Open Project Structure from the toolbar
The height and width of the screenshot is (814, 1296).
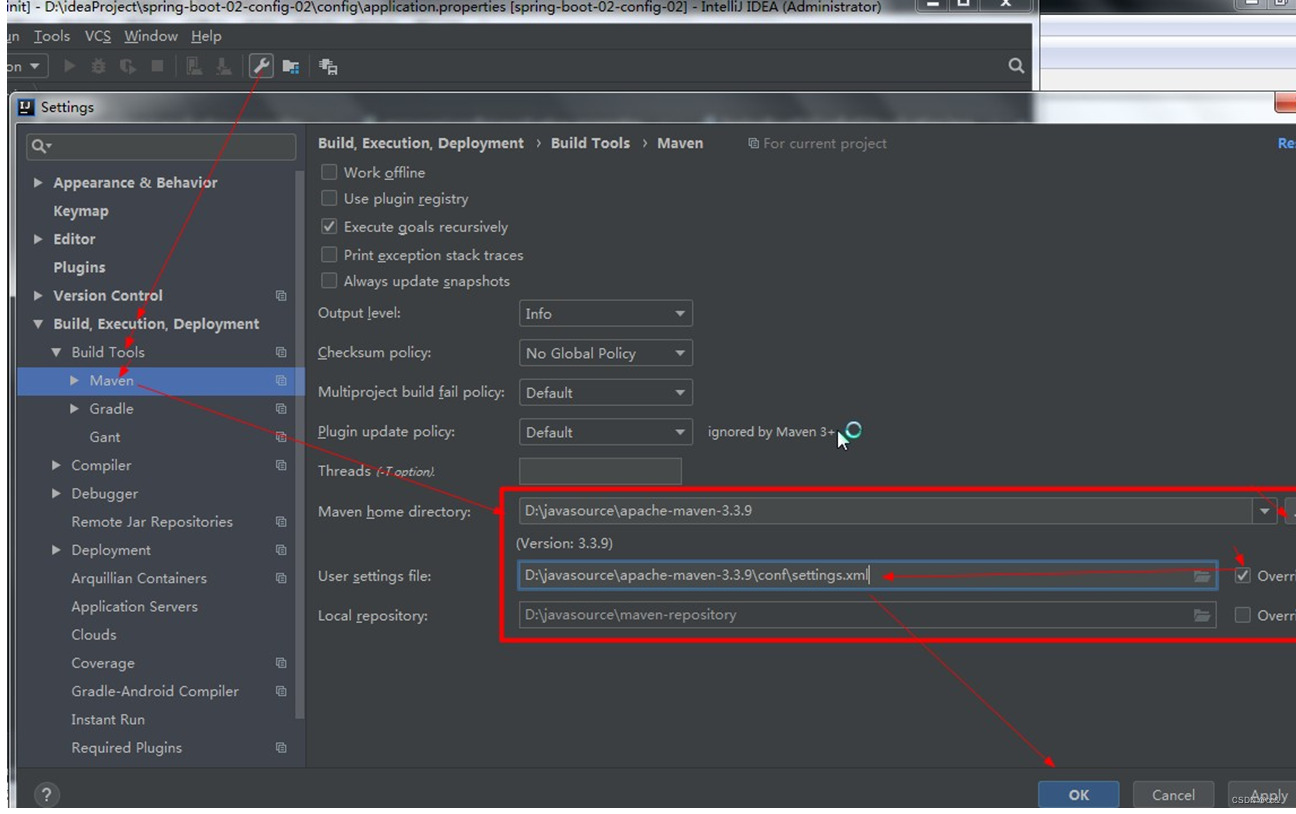click(290, 68)
